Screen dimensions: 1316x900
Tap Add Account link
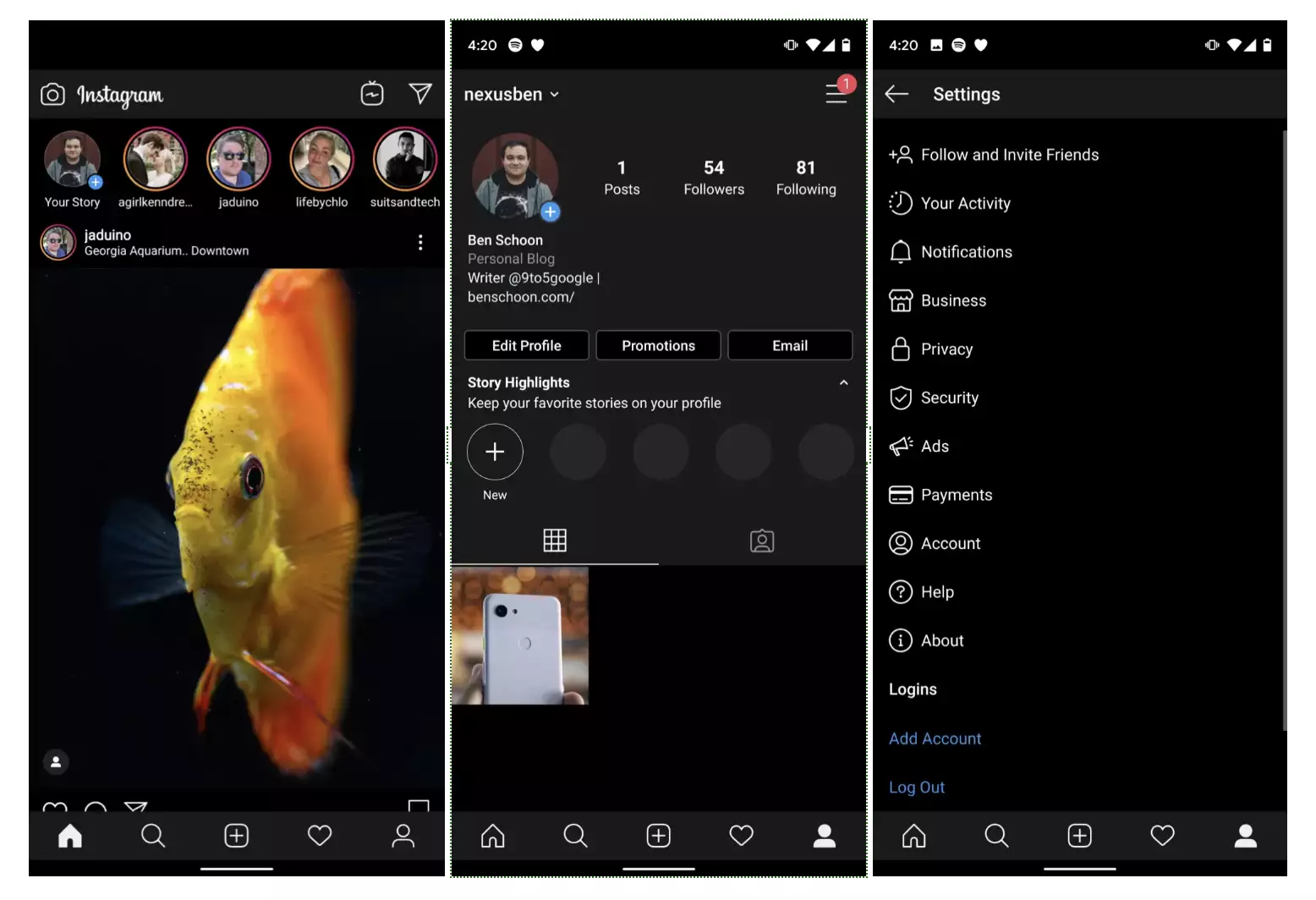pyautogui.click(x=935, y=738)
